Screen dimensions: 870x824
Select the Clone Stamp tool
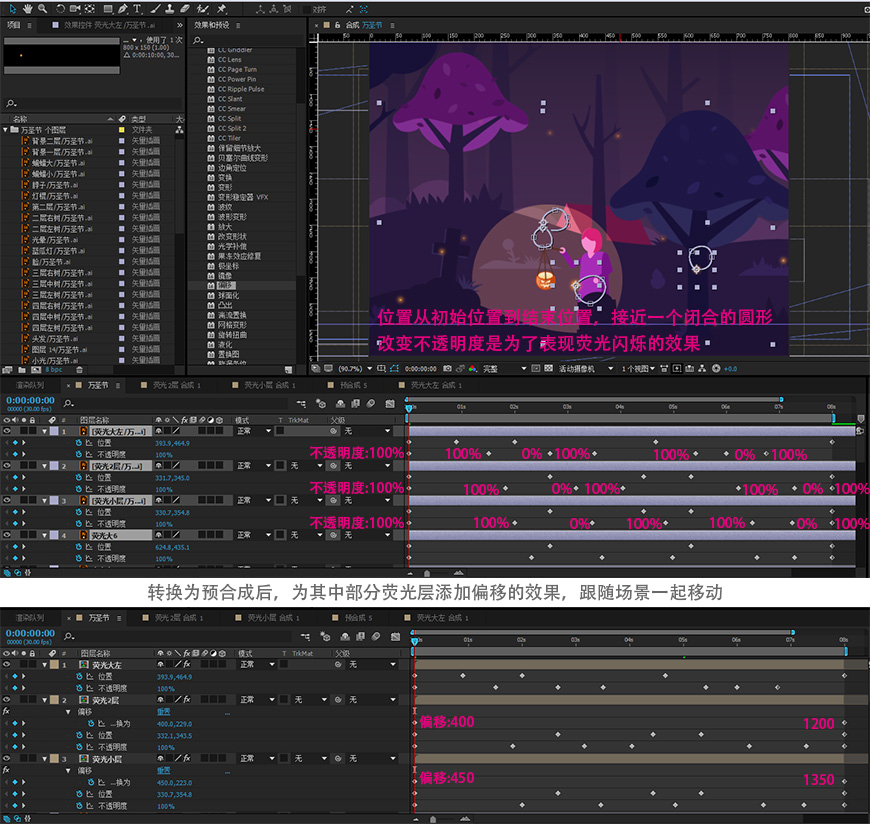(170, 9)
